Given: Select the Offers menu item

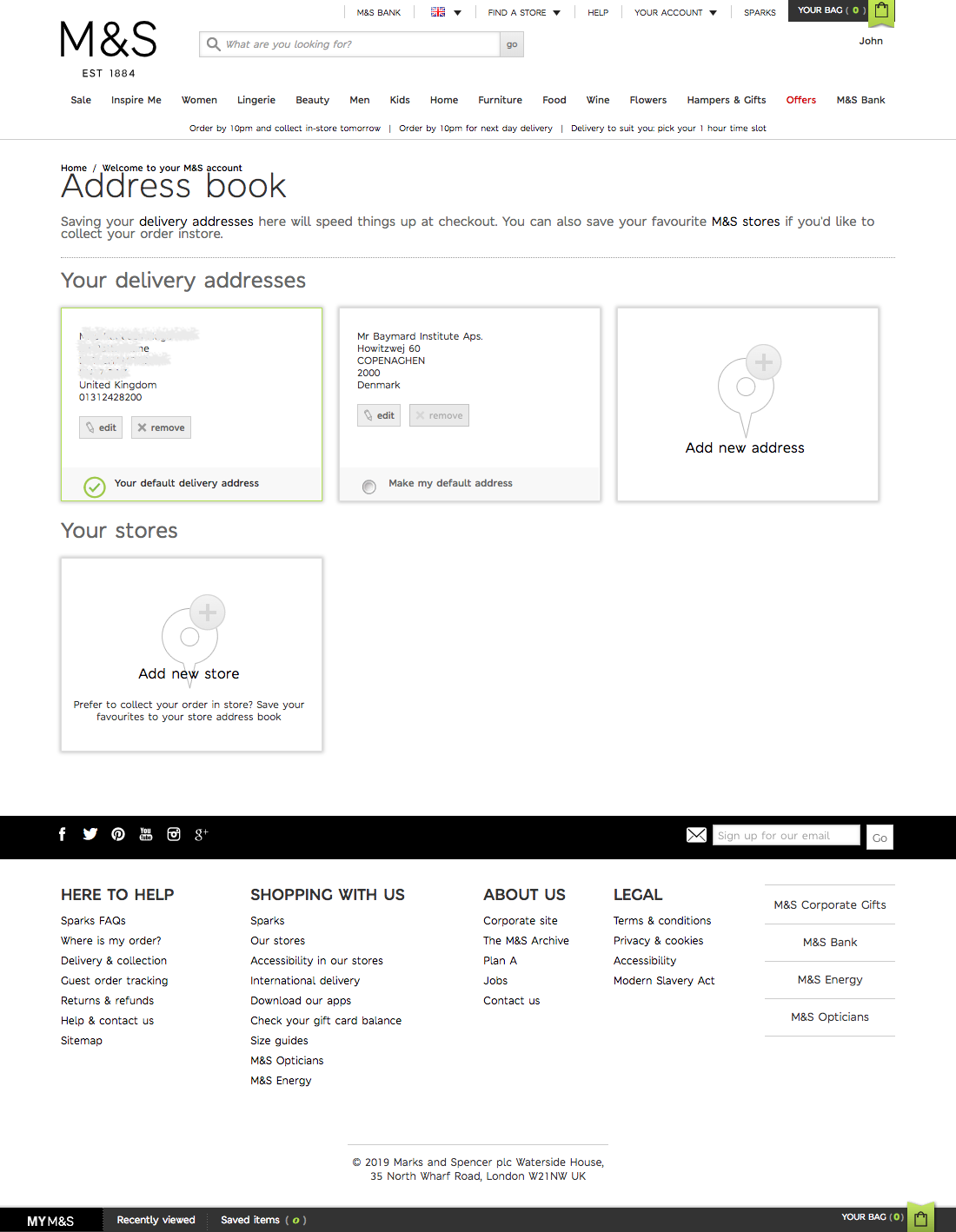Looking at the screenshot, I should [800, 100].
